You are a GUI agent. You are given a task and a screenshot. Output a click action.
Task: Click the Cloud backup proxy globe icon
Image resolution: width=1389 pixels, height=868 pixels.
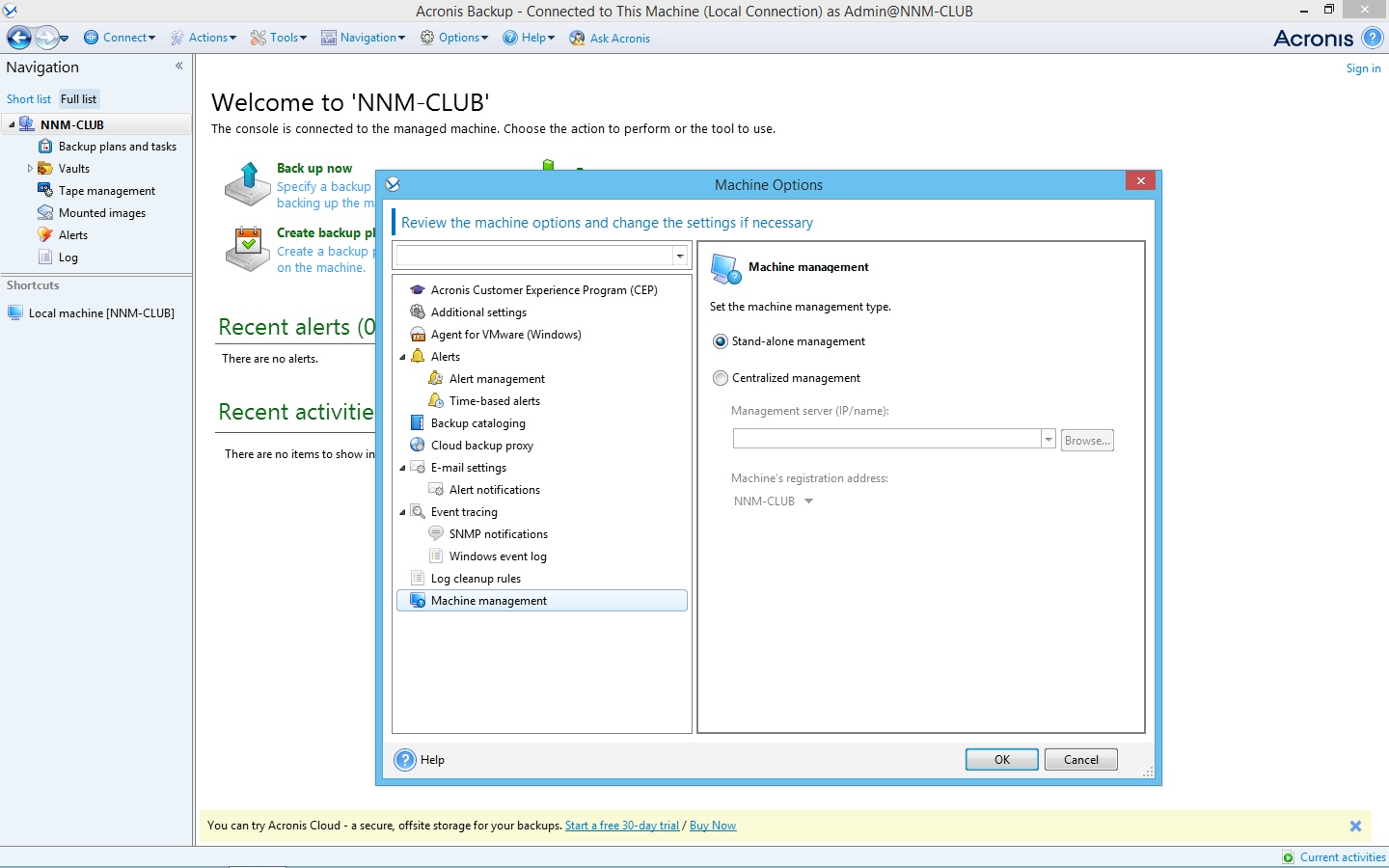[x=418, y=446]
